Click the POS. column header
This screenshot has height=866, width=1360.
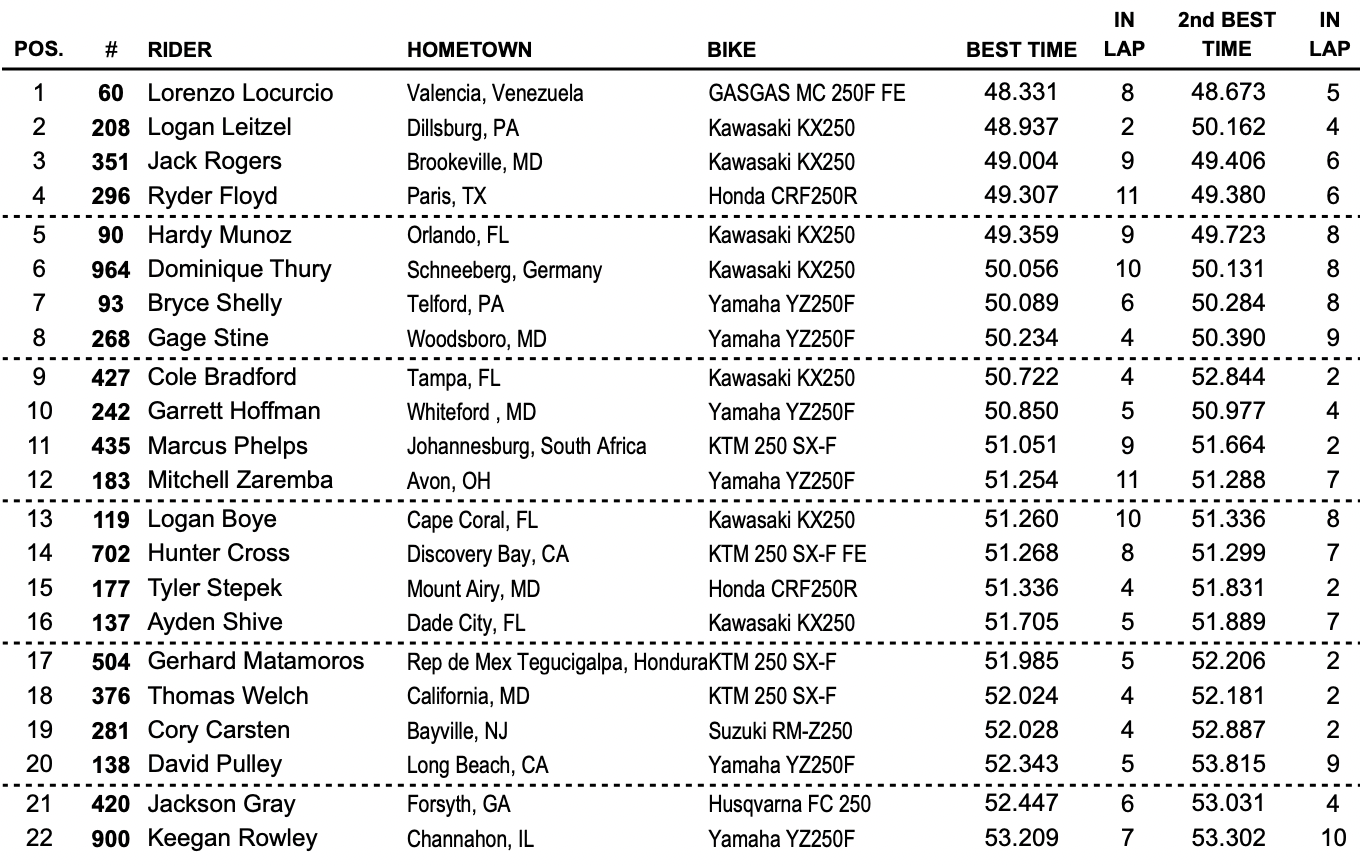pos(39,49)
